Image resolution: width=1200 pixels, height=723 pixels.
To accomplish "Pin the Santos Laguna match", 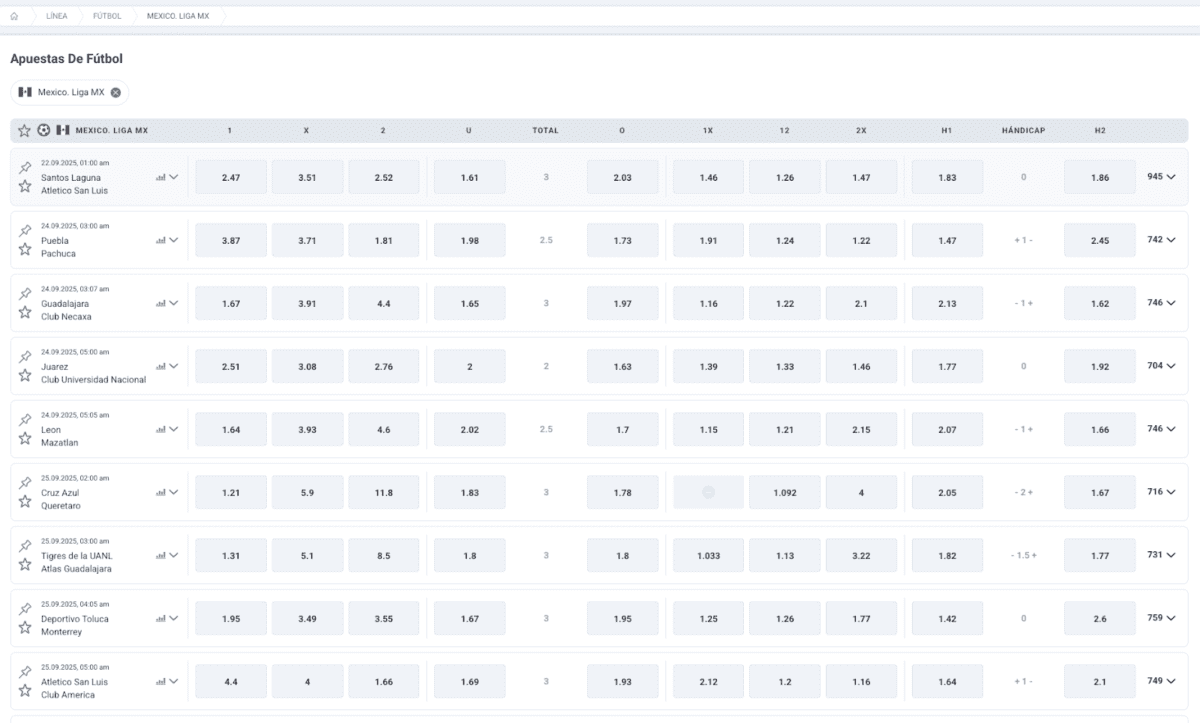I will point(25,168).
